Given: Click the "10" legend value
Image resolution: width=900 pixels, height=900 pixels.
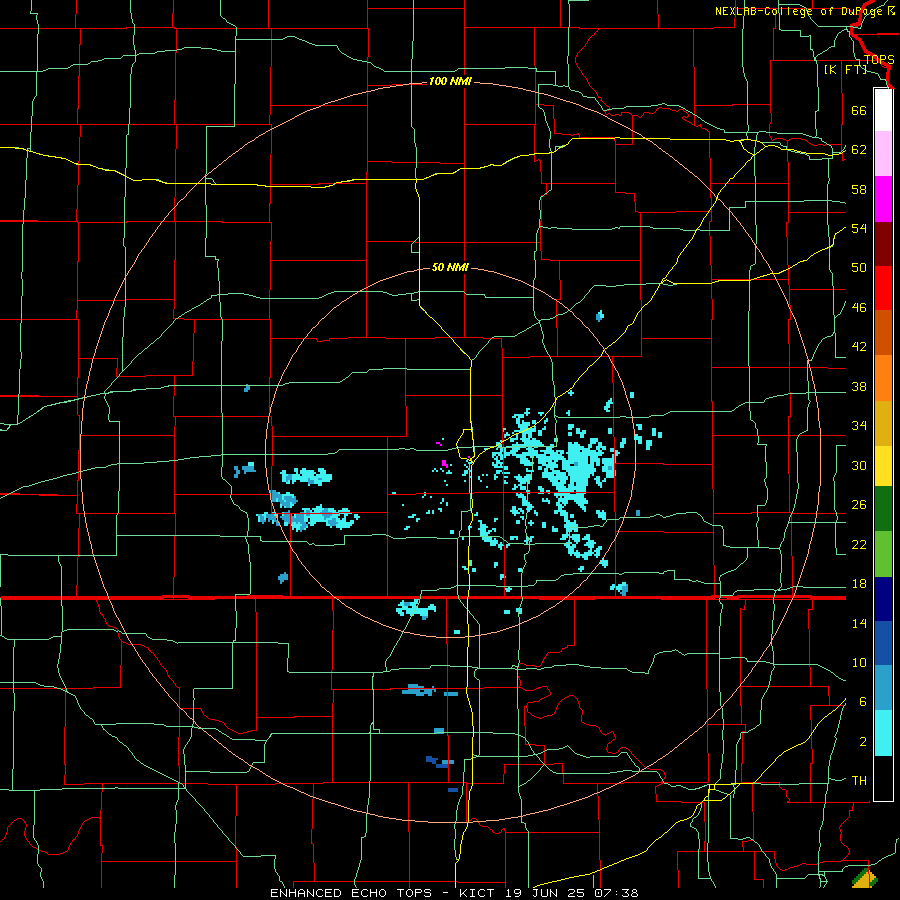Looking at the screenshot, I should tap(859, 662).
